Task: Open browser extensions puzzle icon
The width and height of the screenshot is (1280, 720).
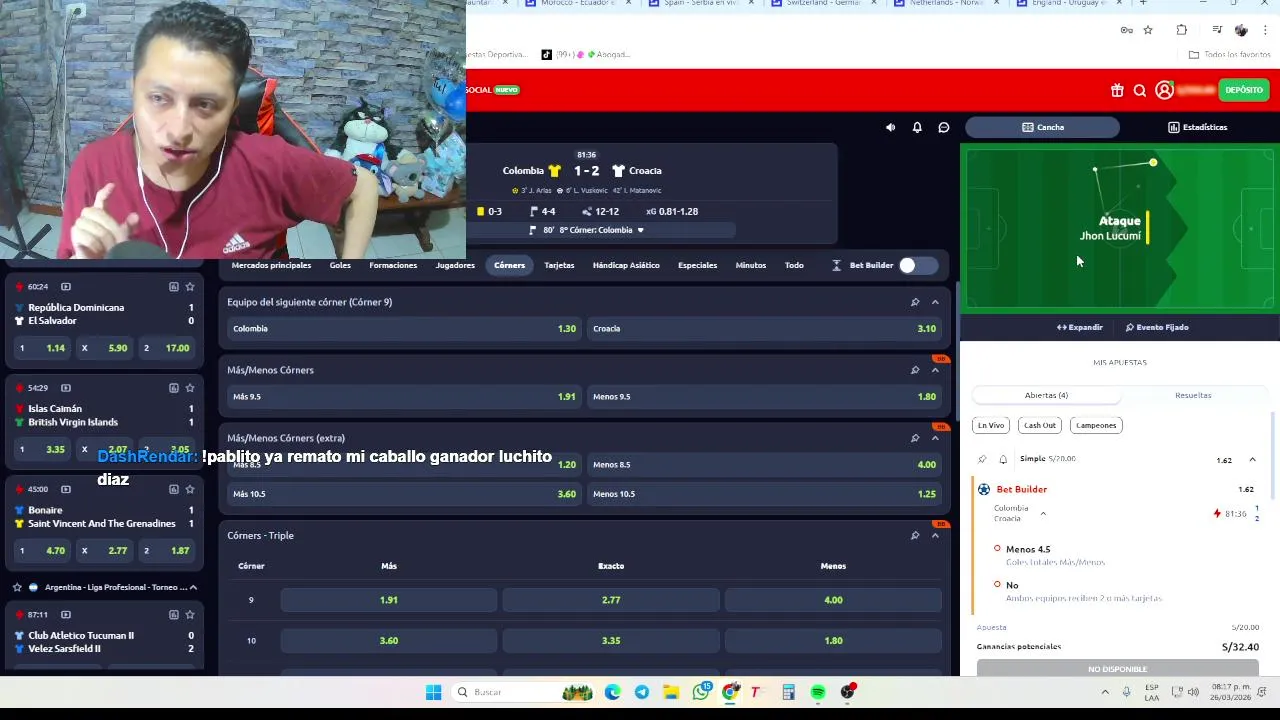Action: [1182, 30]
